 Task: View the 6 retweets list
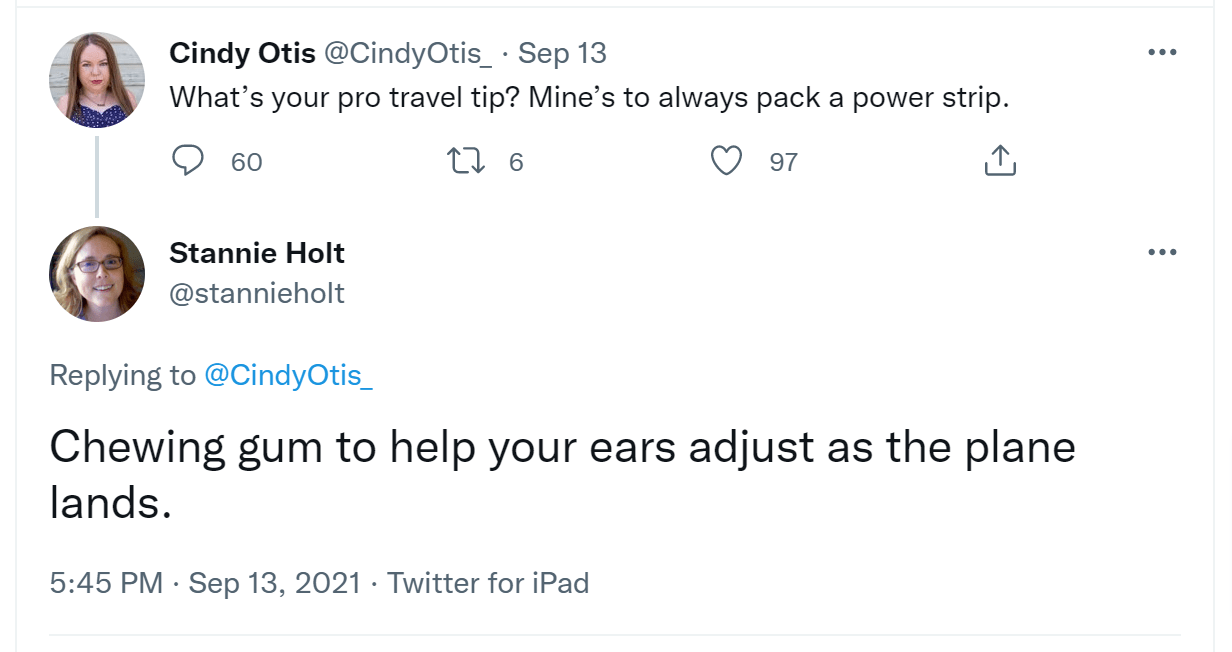click(x=514, y=160)
